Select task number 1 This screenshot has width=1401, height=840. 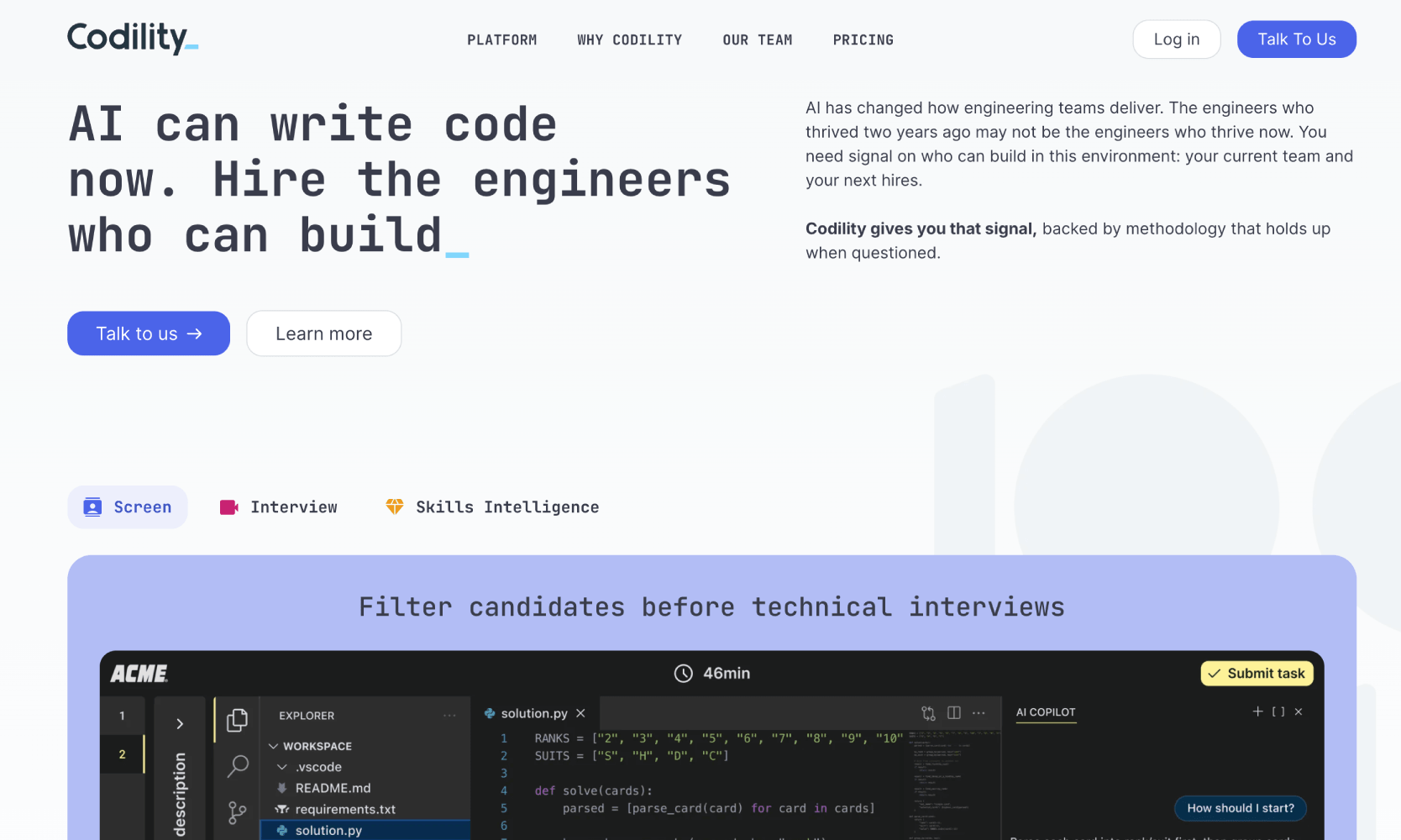(x=123, y=716)
